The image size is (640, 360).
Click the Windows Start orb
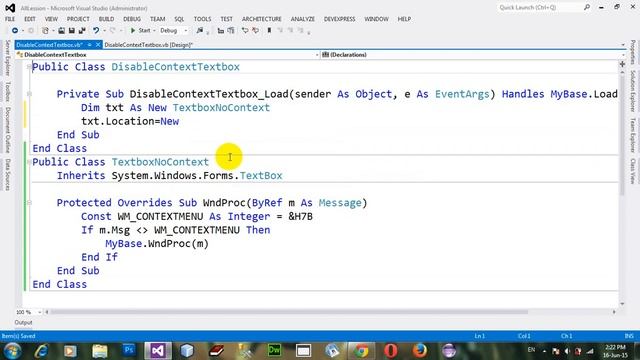coord(12,351)
